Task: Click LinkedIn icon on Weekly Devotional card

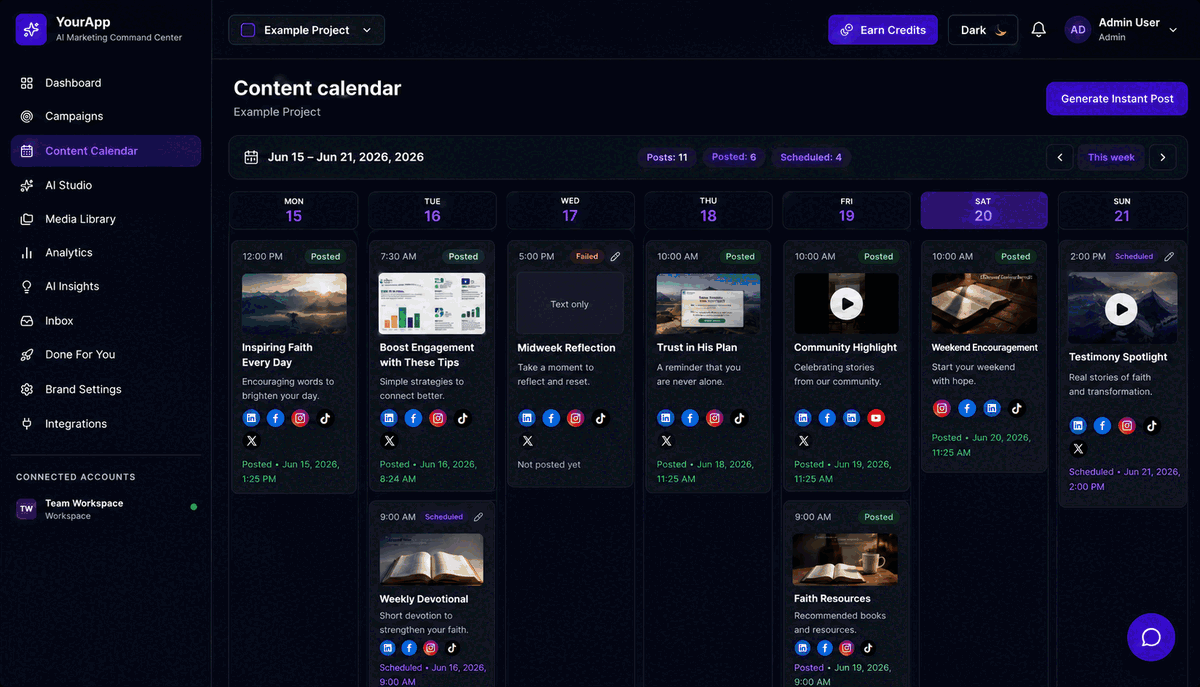Action: click(x=388, y=648)
